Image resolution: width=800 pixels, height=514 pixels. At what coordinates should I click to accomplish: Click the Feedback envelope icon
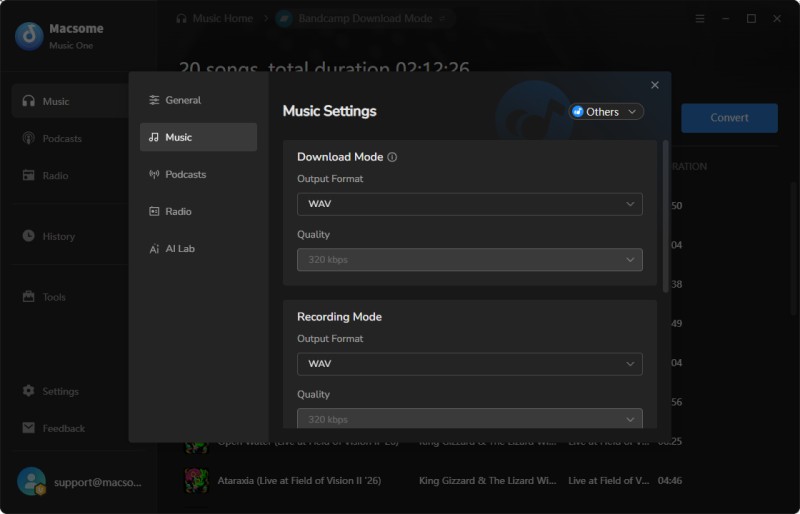(x=29, y=428)
